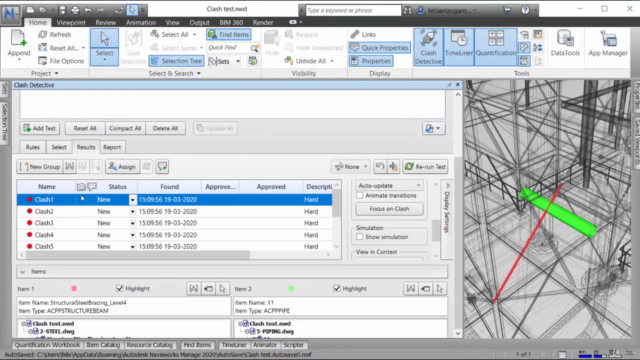The image size is (640, 360).
Task: Click Item 1 select icon
Action: tap(222, 289)
